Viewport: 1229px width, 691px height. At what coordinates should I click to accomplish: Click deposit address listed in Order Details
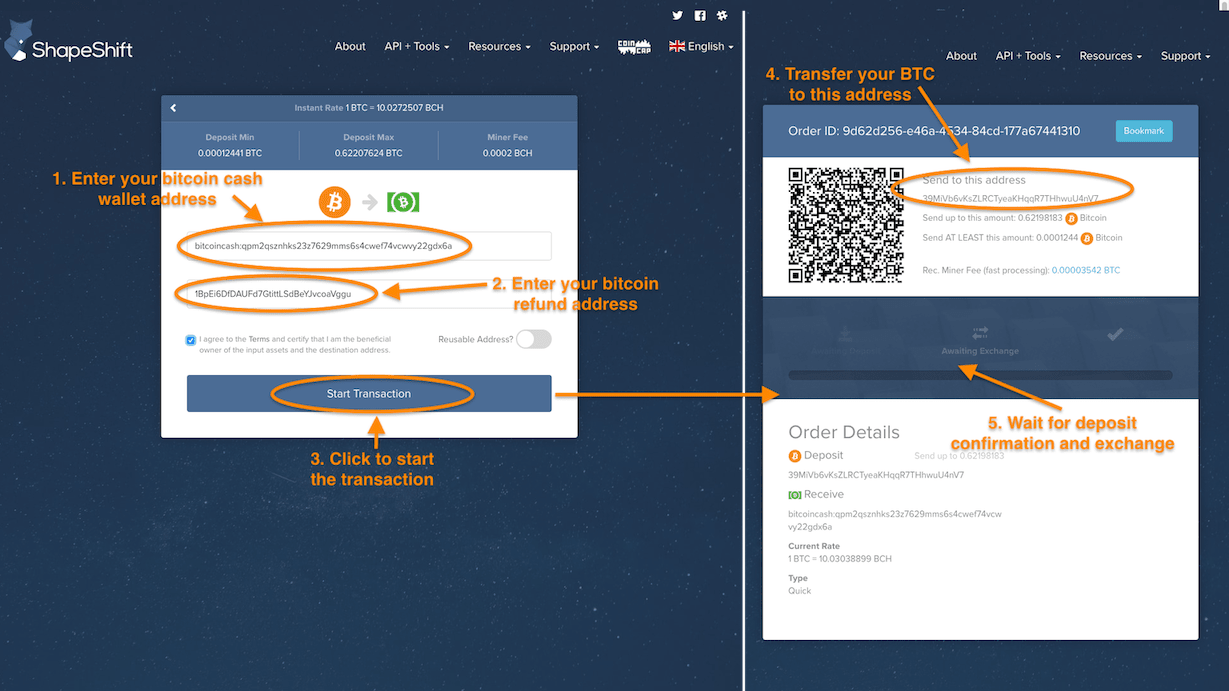click(876, 475)
